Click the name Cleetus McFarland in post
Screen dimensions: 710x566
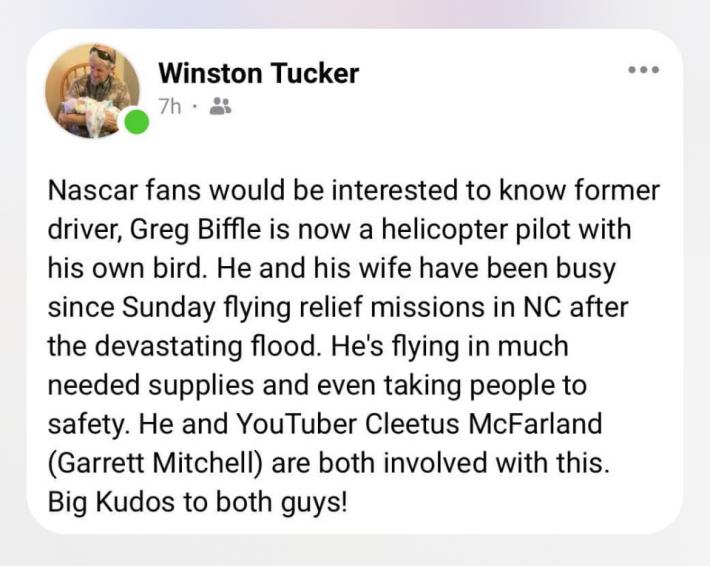tap(483, 424)
